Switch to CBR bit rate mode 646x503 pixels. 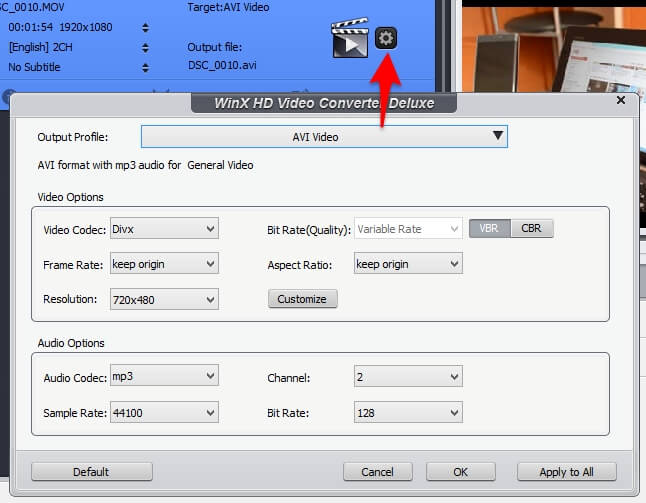click(531, 228)
